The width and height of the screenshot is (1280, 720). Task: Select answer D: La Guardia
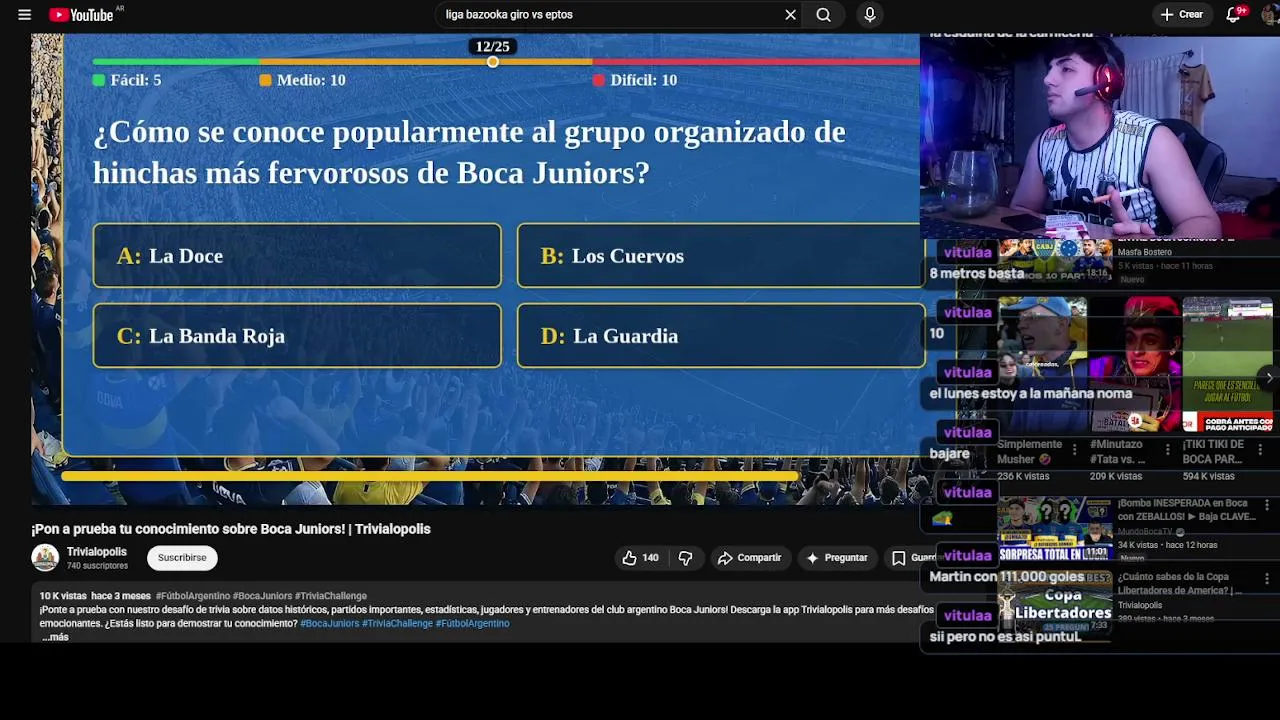pos(721,336)
